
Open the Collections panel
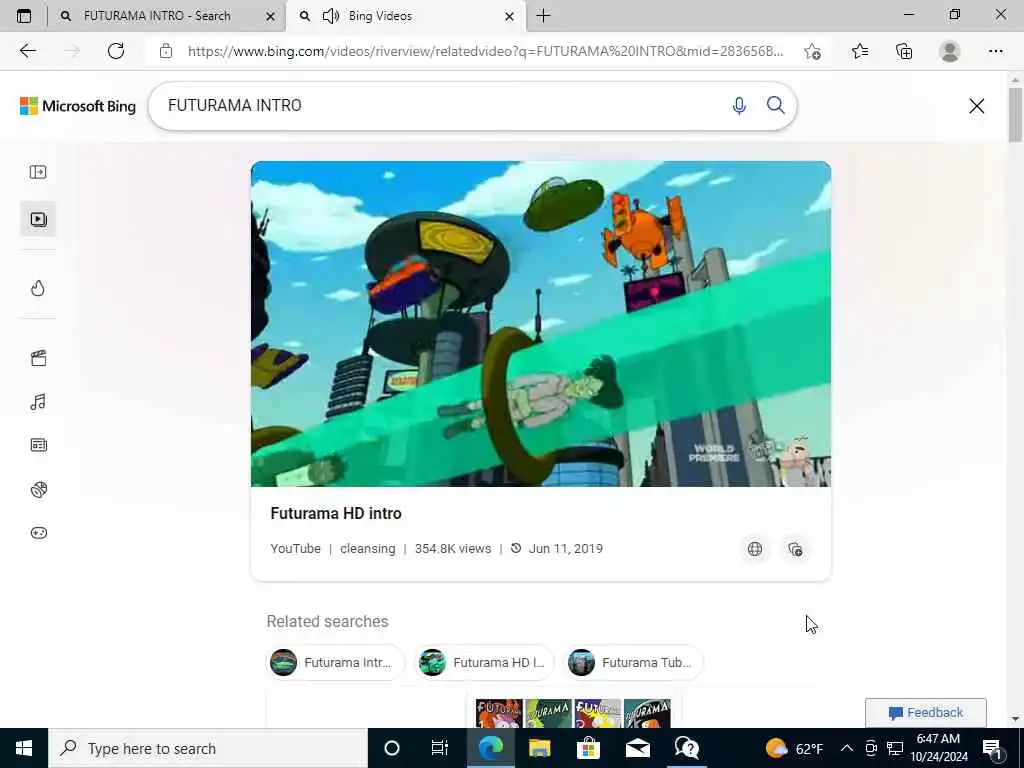(904, 51)
